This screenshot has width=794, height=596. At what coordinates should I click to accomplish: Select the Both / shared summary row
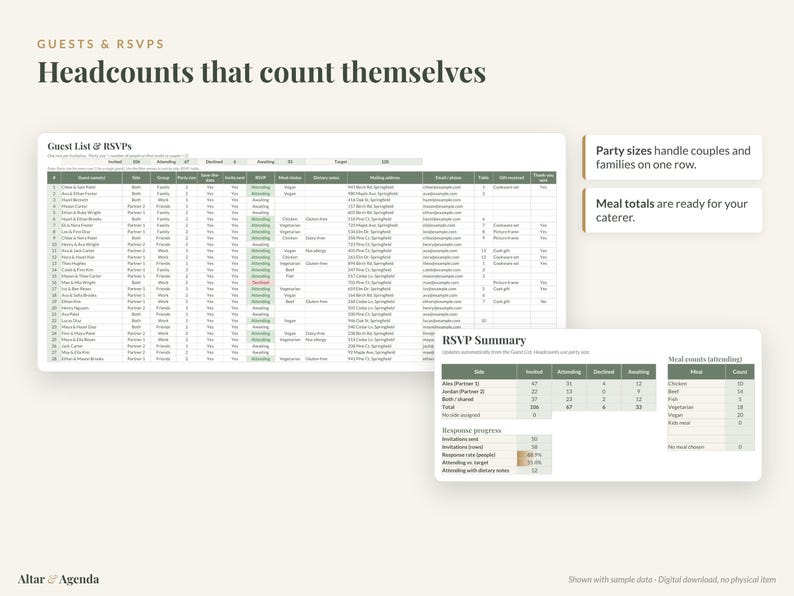(548, 399)
